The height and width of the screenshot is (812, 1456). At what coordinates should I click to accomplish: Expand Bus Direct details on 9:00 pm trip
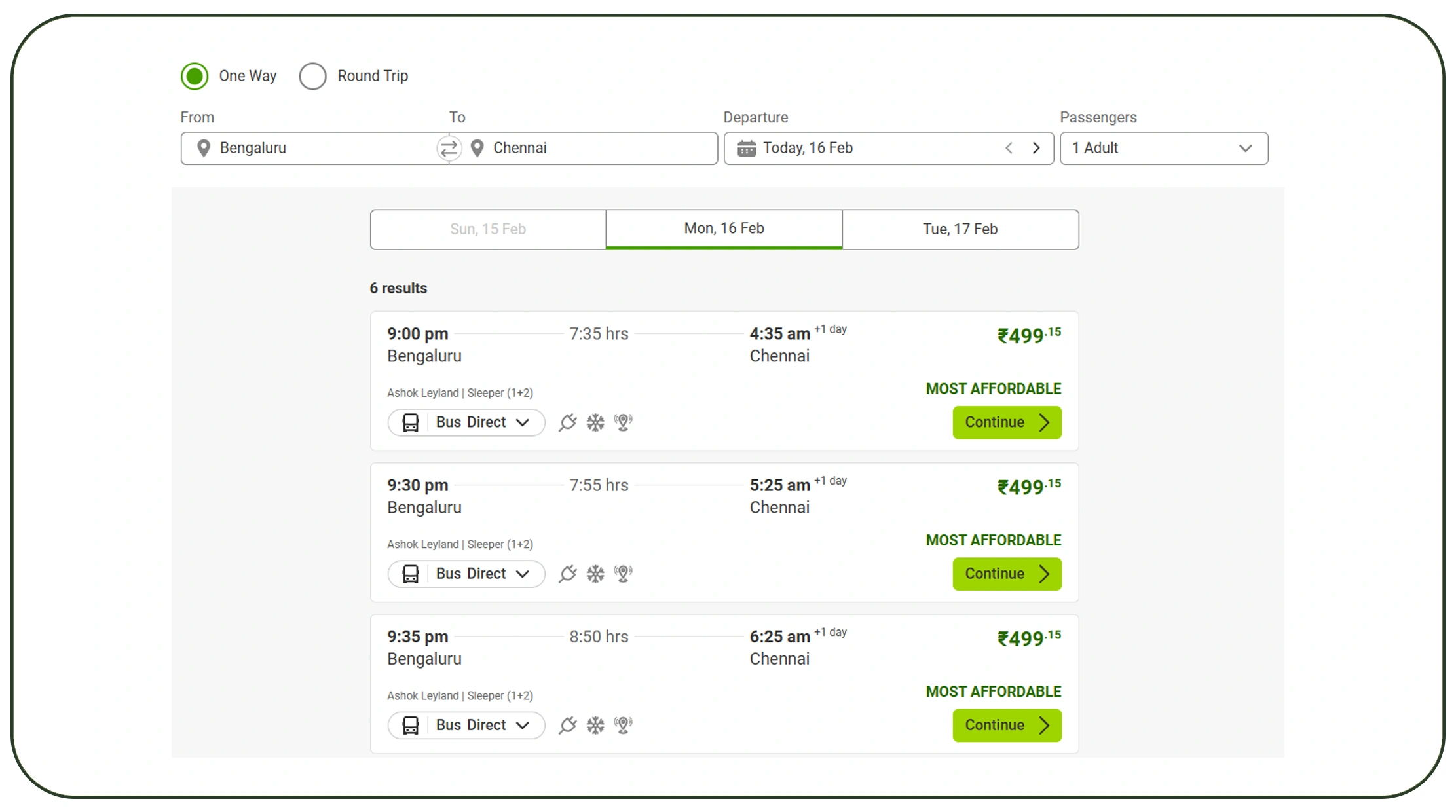point(523,422)
